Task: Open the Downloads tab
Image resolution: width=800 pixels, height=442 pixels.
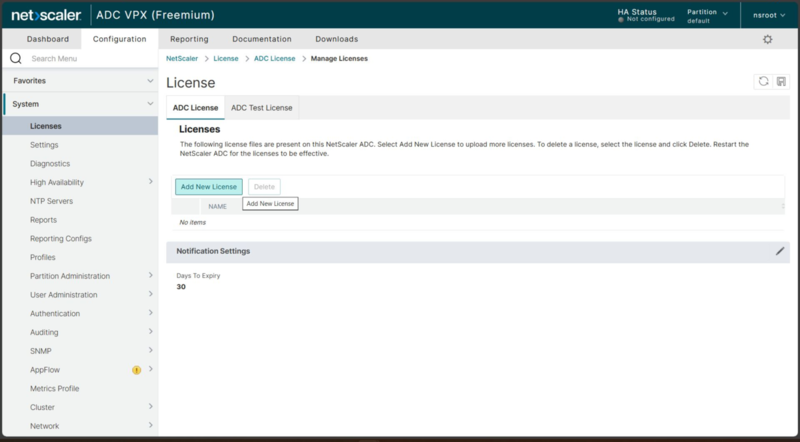Action: click(337, 39)
